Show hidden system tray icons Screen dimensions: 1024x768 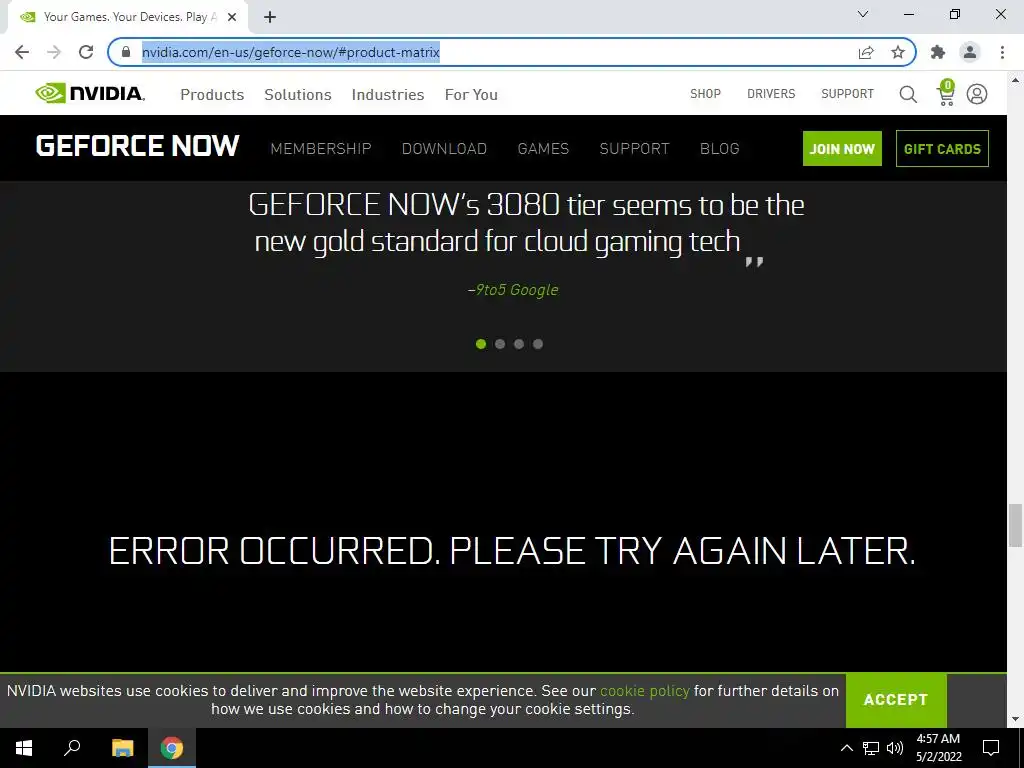[x=846, y=748]
